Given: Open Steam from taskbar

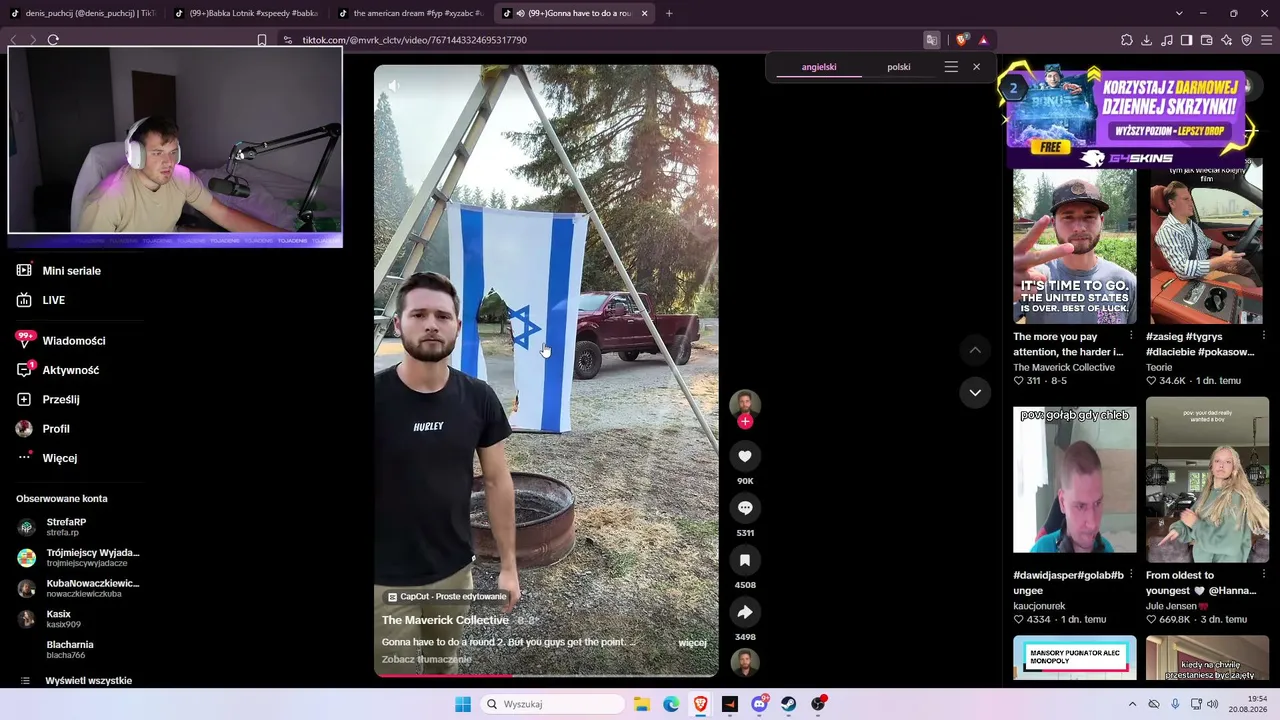Looking at the screenshot, I should pyautogui.click(x=789, y=704).
